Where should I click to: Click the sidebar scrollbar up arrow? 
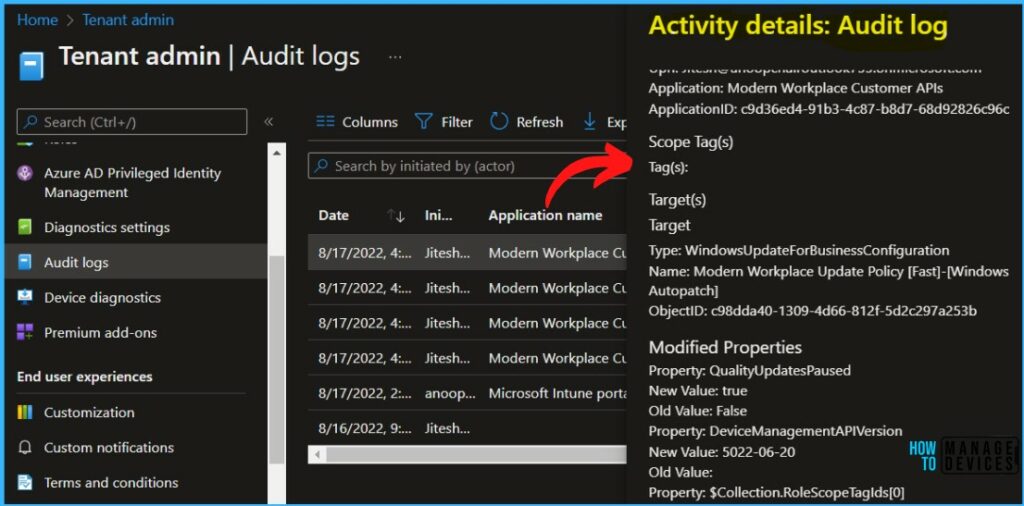276,152
